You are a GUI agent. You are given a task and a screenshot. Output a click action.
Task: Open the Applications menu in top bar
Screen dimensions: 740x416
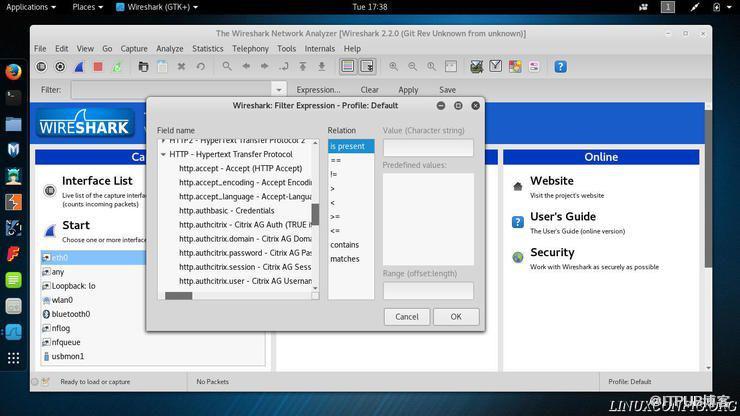click(31, 7)
